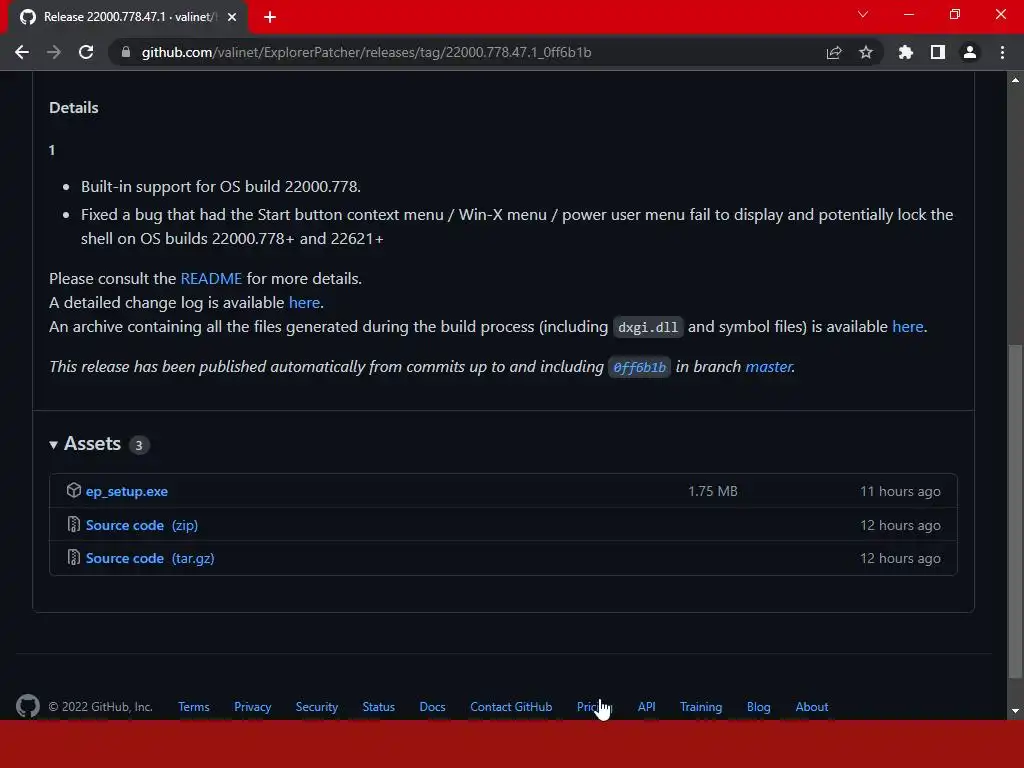Bookmark this page with the star
The height and width of the screenshot is (768, 1024).
pos(866,52)
